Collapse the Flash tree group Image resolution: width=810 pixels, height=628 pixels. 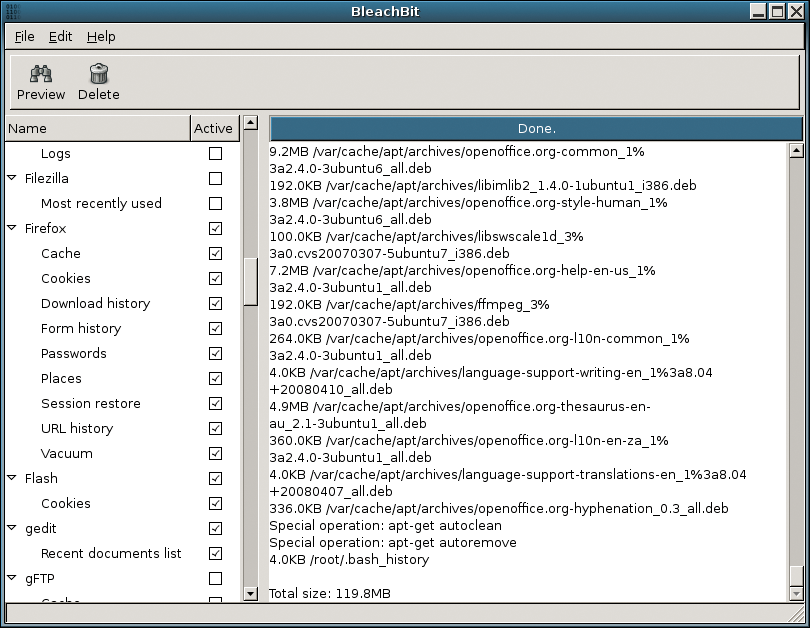click(12, 478)
